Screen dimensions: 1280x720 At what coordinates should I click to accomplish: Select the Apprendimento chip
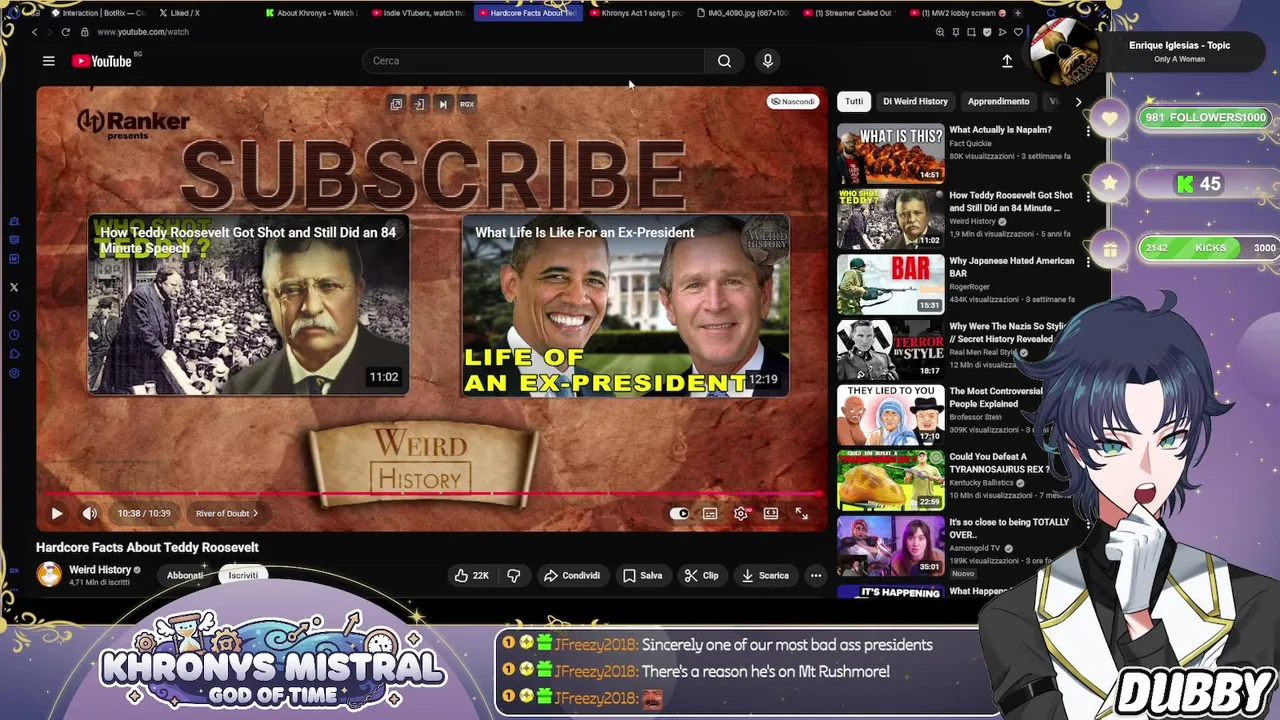click(x=998, y=102)
